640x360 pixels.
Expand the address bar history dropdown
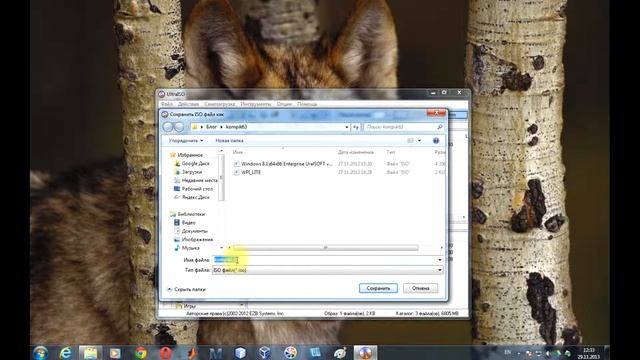pos(347,127)
